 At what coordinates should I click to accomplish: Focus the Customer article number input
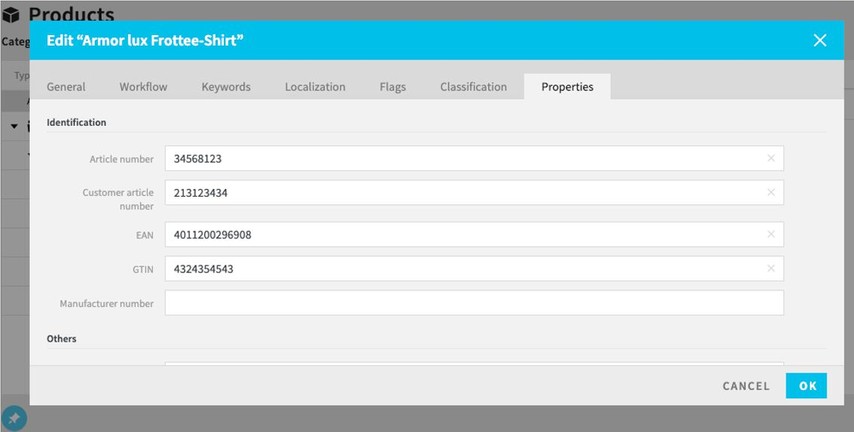[474, 193]
